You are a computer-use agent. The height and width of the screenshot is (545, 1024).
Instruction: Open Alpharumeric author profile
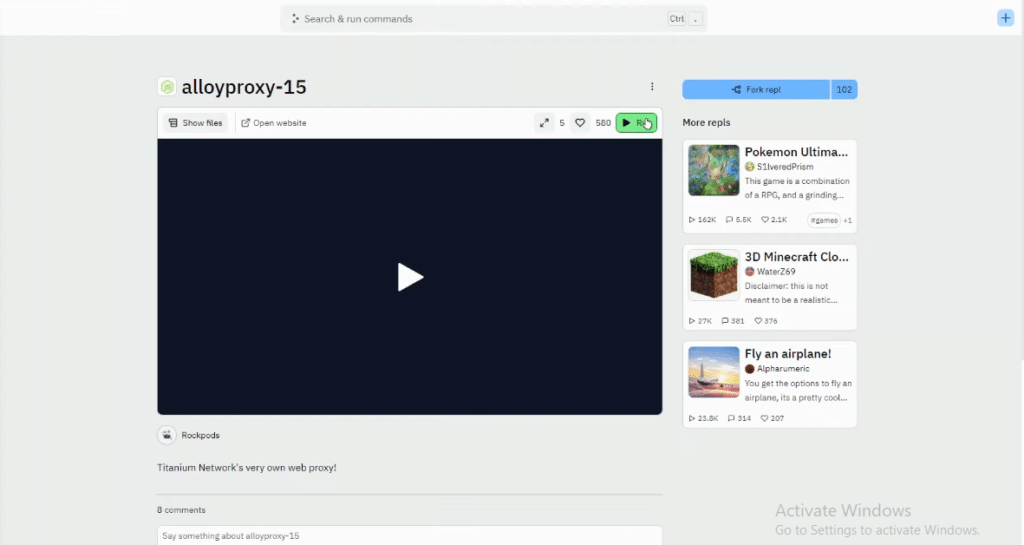point(783,369)
